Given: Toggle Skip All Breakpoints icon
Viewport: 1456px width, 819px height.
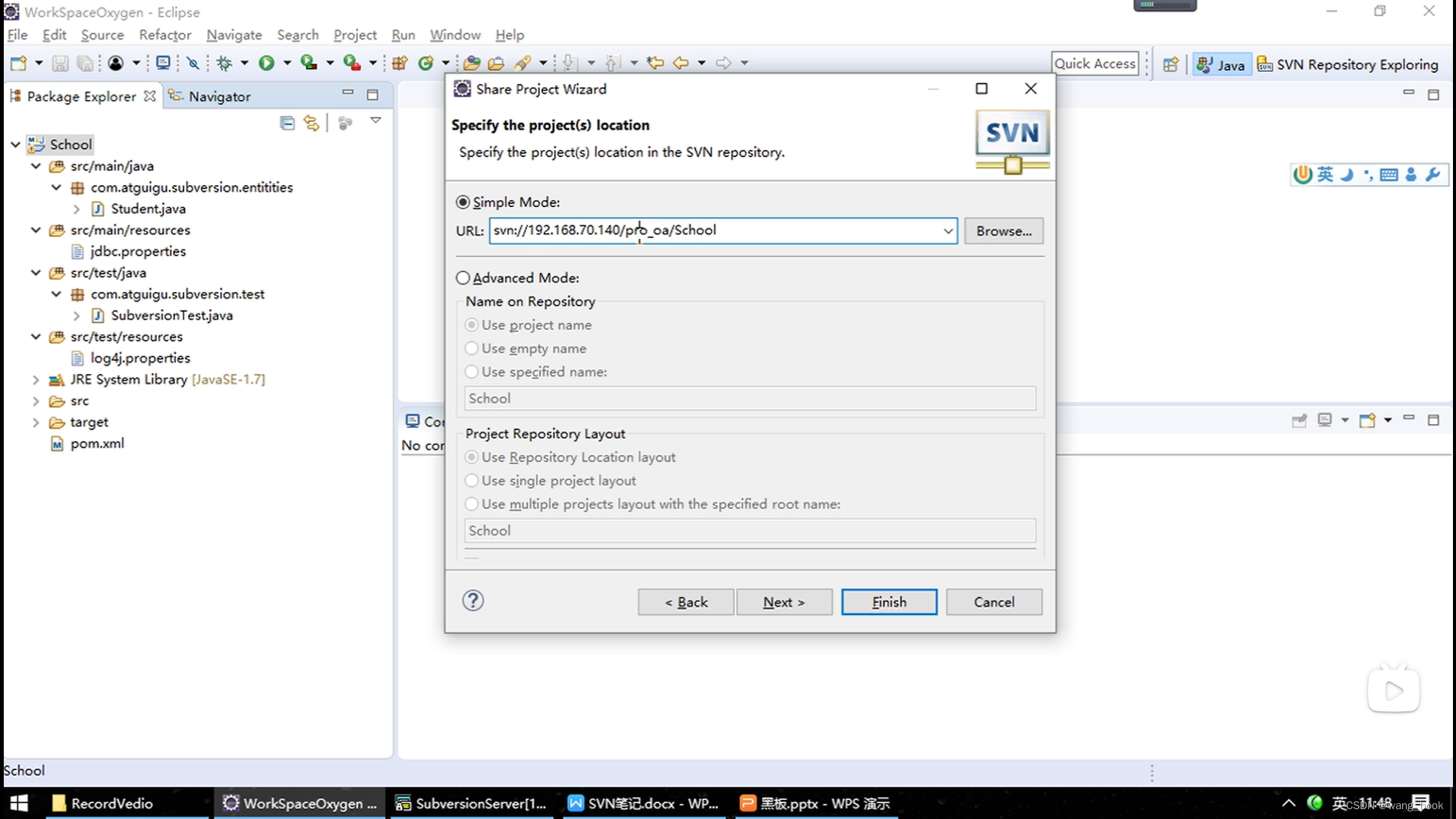Looking at the screenshot, I should tap(193, 64).
